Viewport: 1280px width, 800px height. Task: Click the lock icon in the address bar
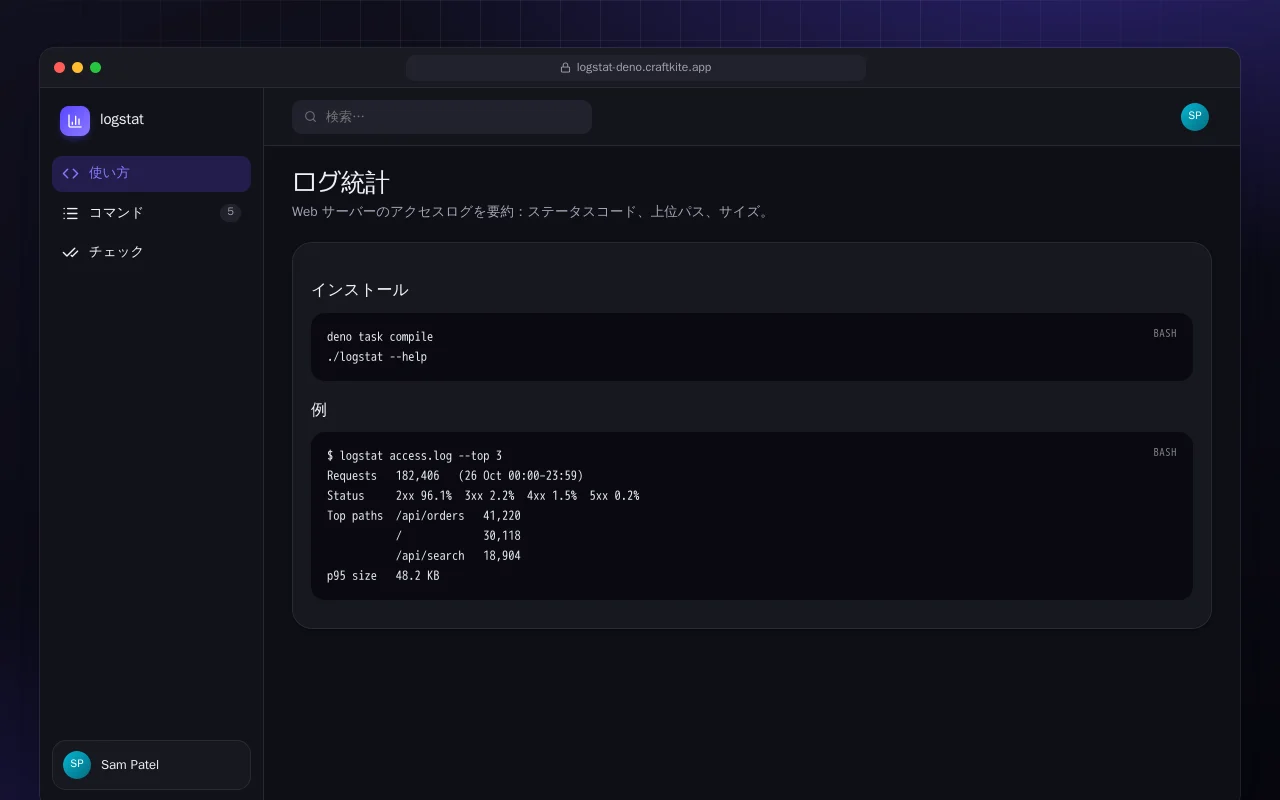[566, 68]
